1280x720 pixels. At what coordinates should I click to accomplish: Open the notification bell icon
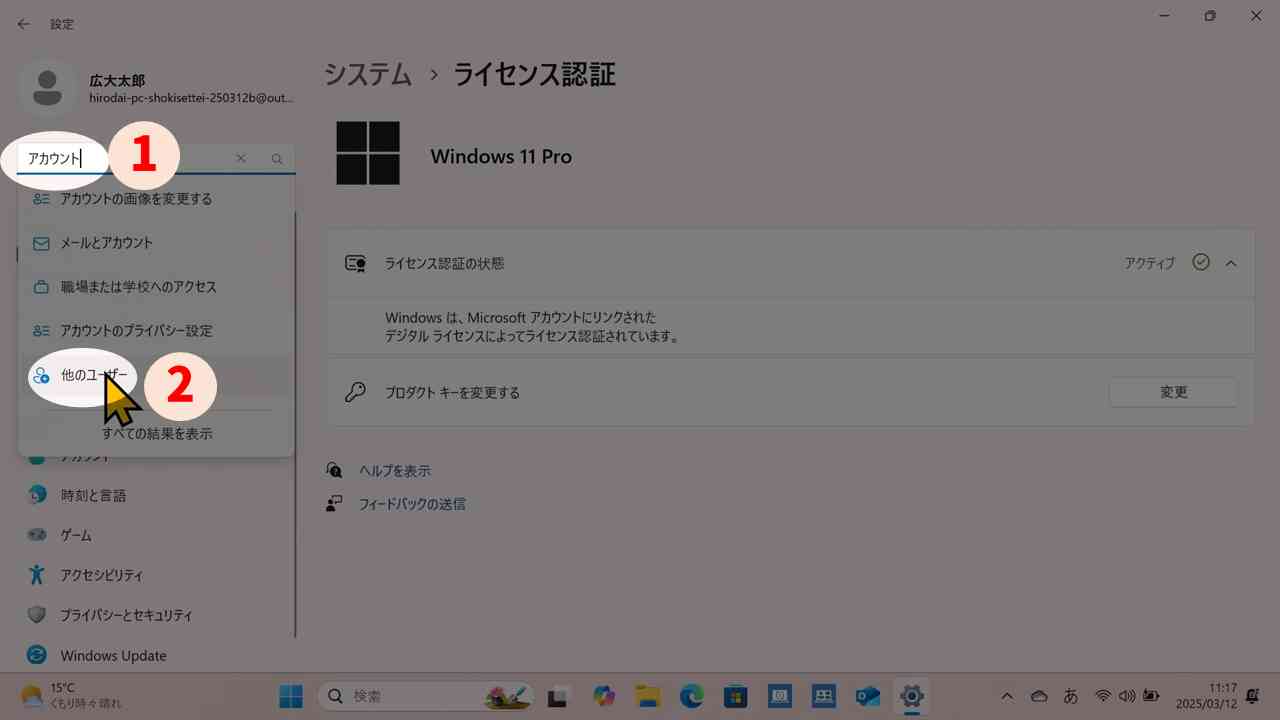[x=1252, y=695]
